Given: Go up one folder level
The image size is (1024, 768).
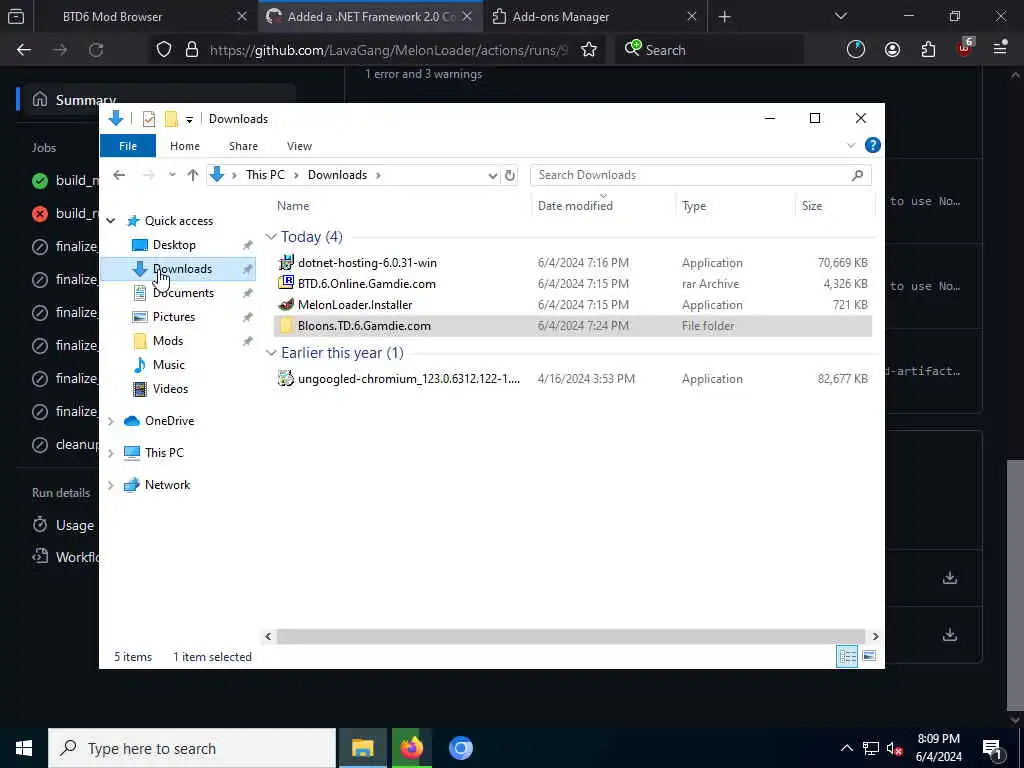Looking at the screenshot, I should [x=193, y=175].
